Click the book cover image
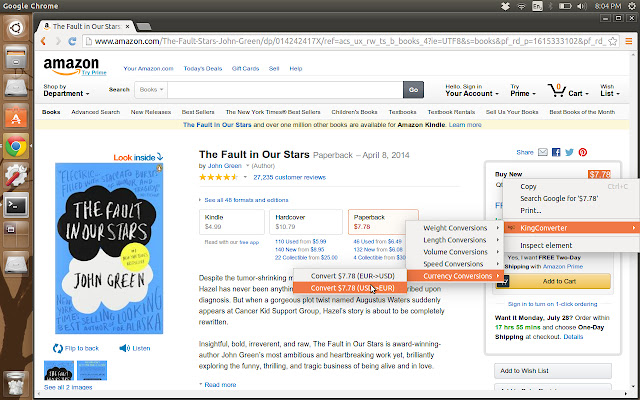The height and width of the screenshot is (400, 640). pos(109,249)
